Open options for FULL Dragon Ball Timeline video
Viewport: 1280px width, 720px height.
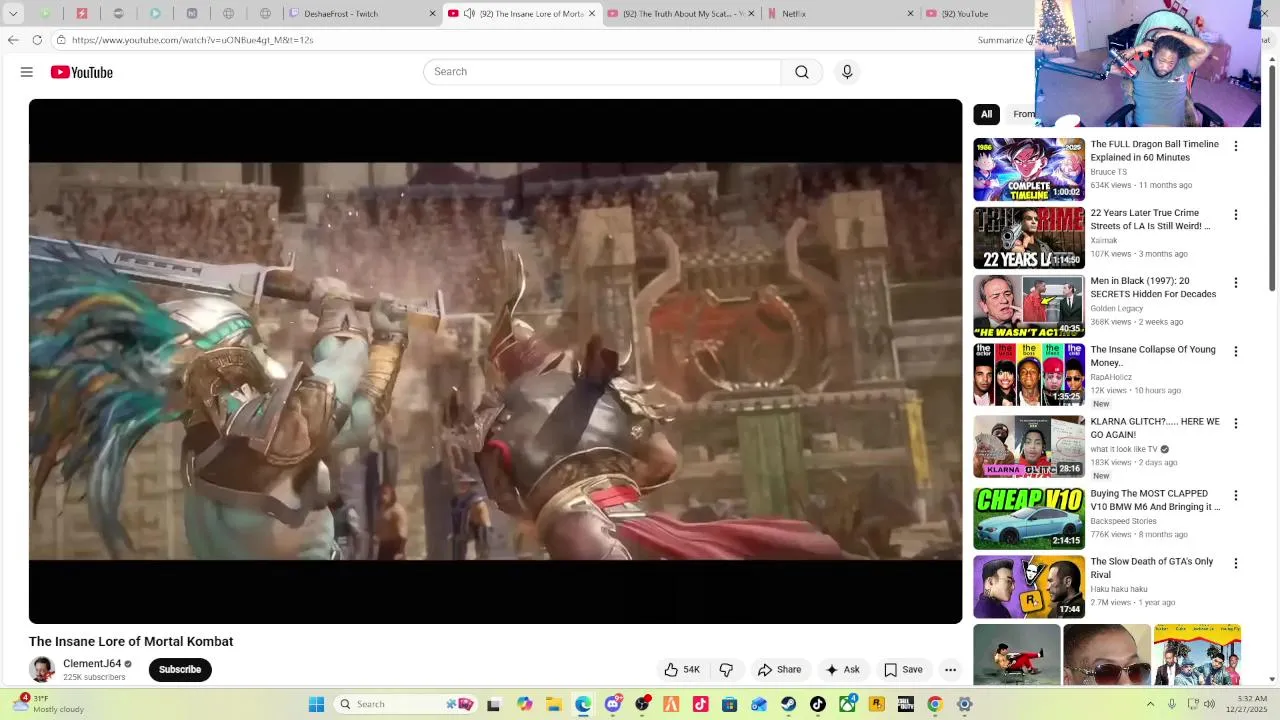point(1236,146)
